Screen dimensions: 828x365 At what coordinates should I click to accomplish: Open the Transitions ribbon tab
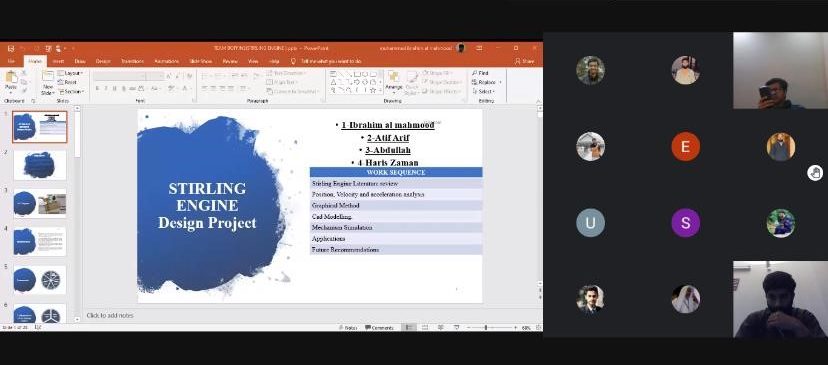tap(132, 61)
